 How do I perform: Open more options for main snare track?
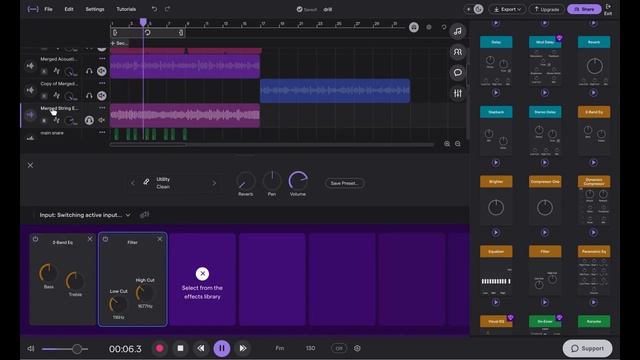click(102, 133)
